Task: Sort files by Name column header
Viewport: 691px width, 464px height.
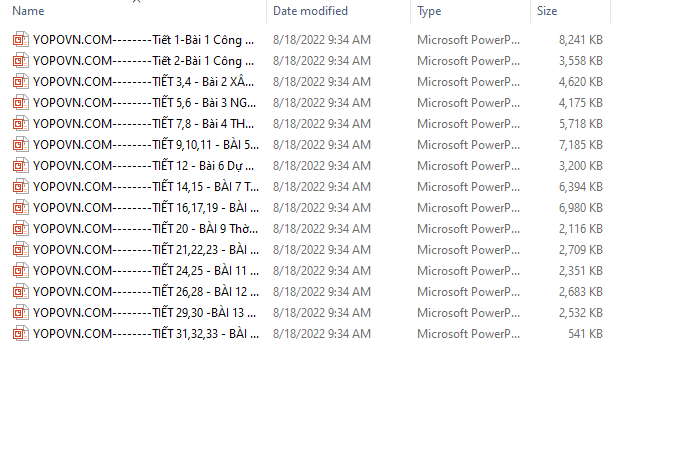Action: [x=28, y=11]
